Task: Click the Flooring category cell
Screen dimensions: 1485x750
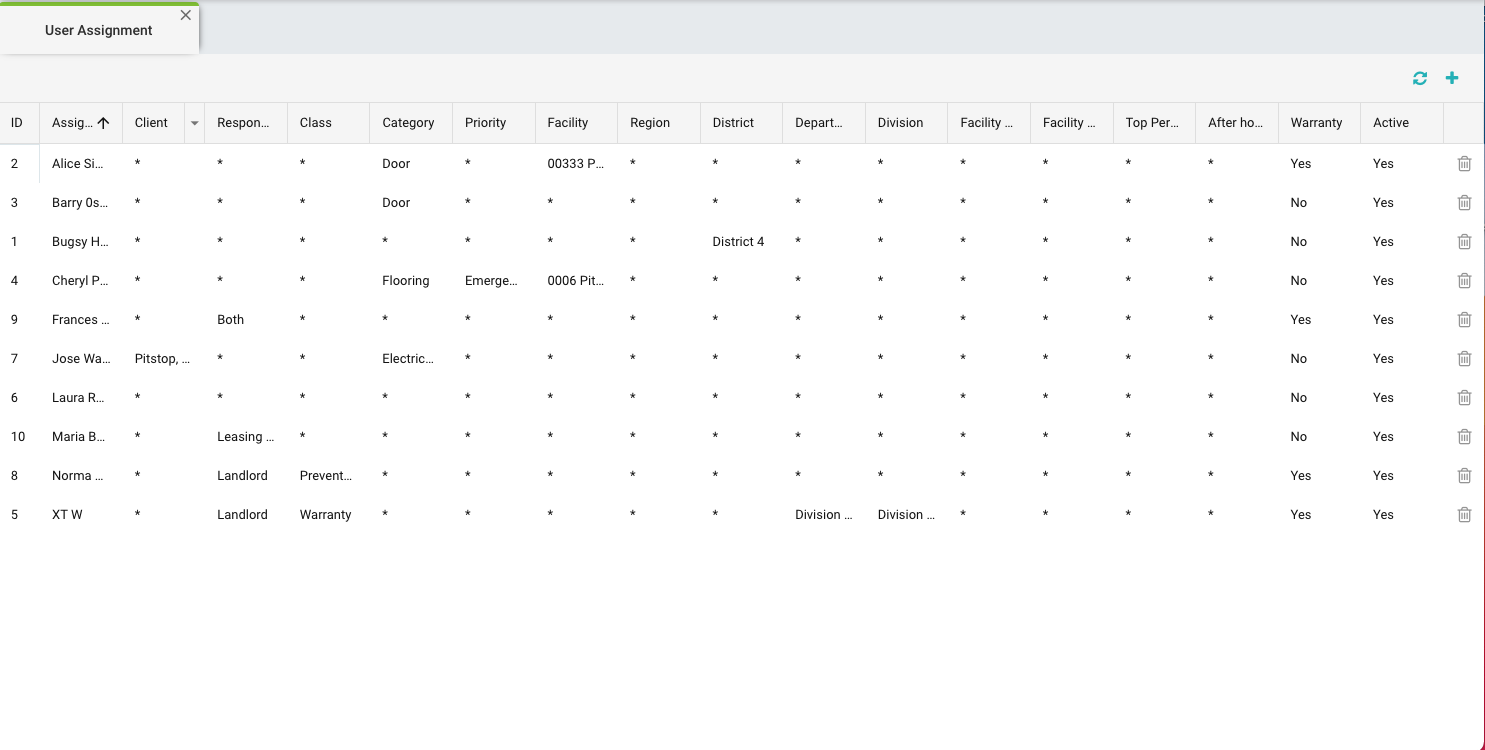Action: (405, 280)
